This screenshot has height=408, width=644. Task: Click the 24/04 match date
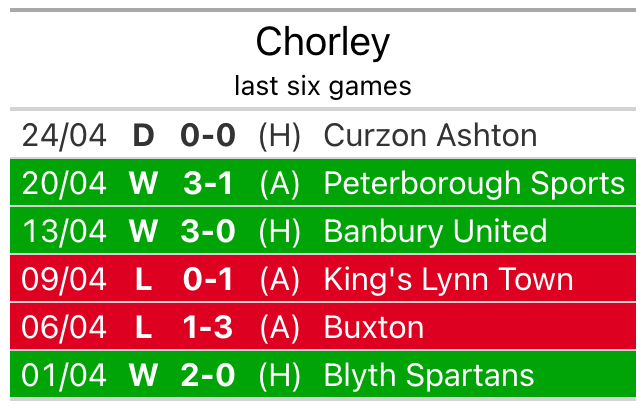pyautogui.click(x=64, y=135)
